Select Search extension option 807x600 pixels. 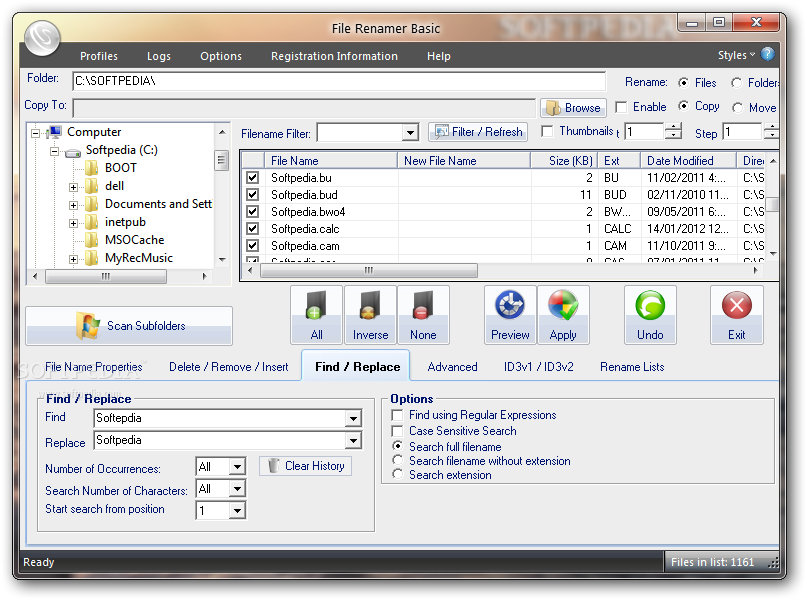click(397, 474)
